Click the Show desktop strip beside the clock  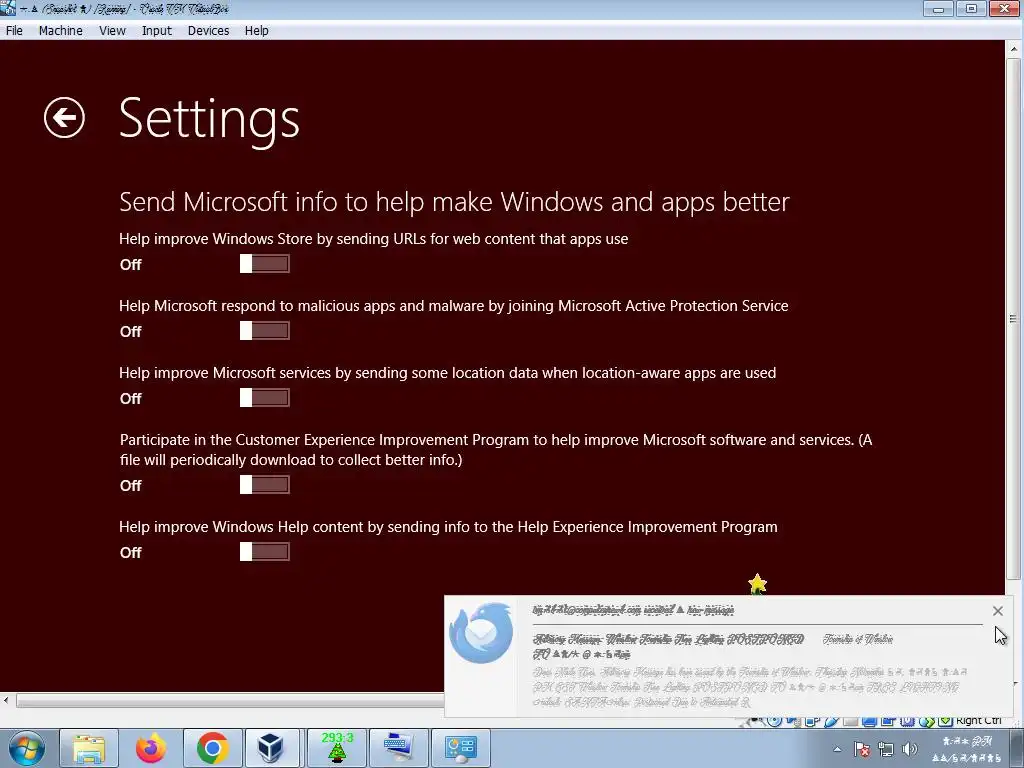(x=1018, y=748)
